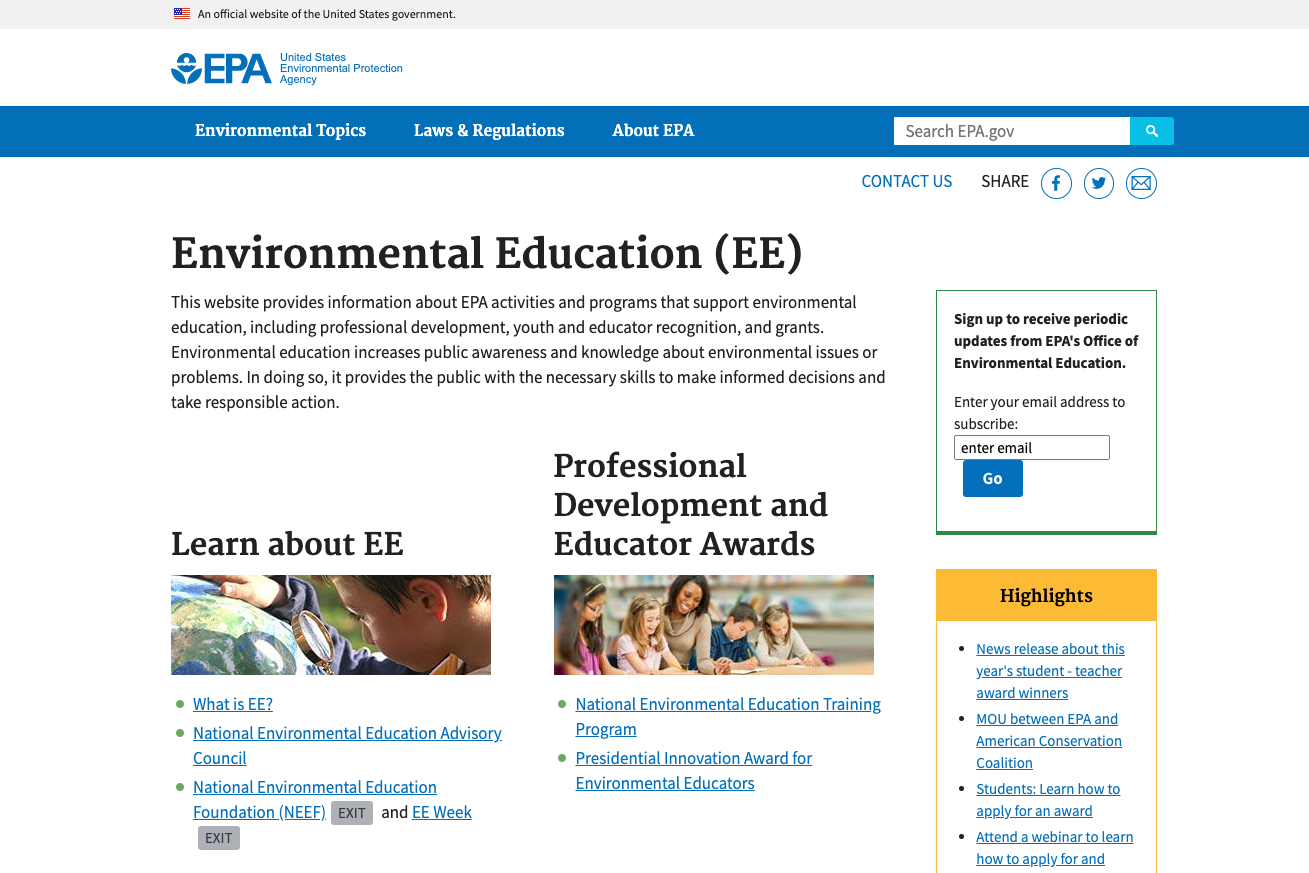This screenshot has height=873, width=1309.
Task: Open the student-teacher award winners news release
Action: [1049, 670]
